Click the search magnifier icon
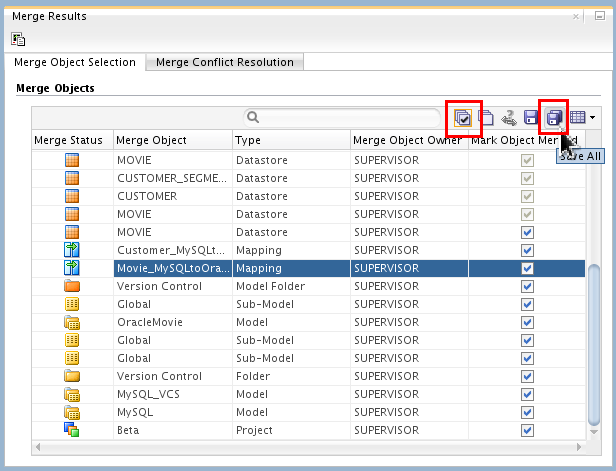 [x=254, y=117]
